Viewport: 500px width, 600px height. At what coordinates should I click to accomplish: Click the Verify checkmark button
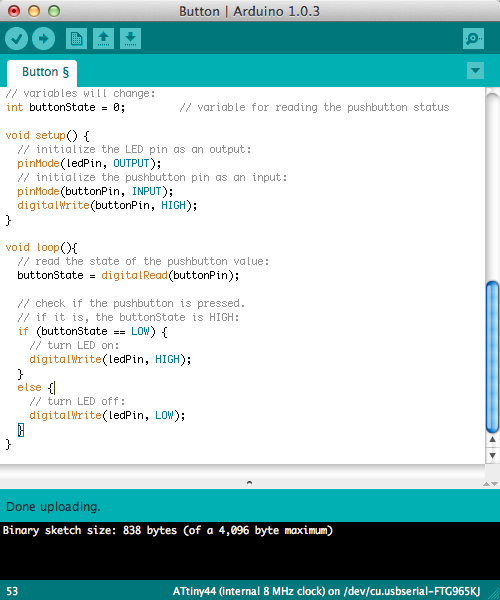(x=16, y=39)
